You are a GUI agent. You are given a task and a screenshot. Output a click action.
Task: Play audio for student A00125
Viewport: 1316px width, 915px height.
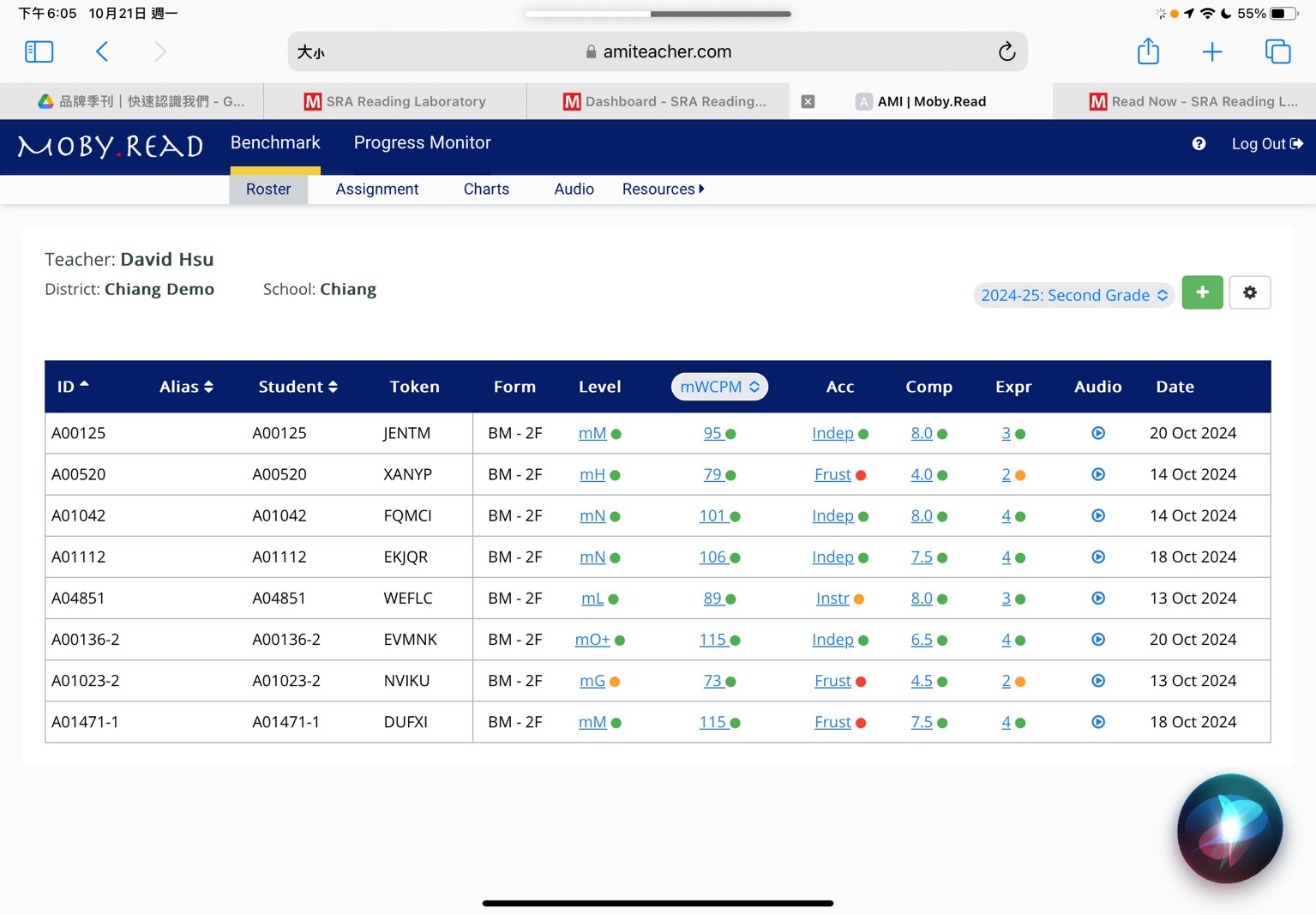pyautogui.click(x=1097, y=433)
